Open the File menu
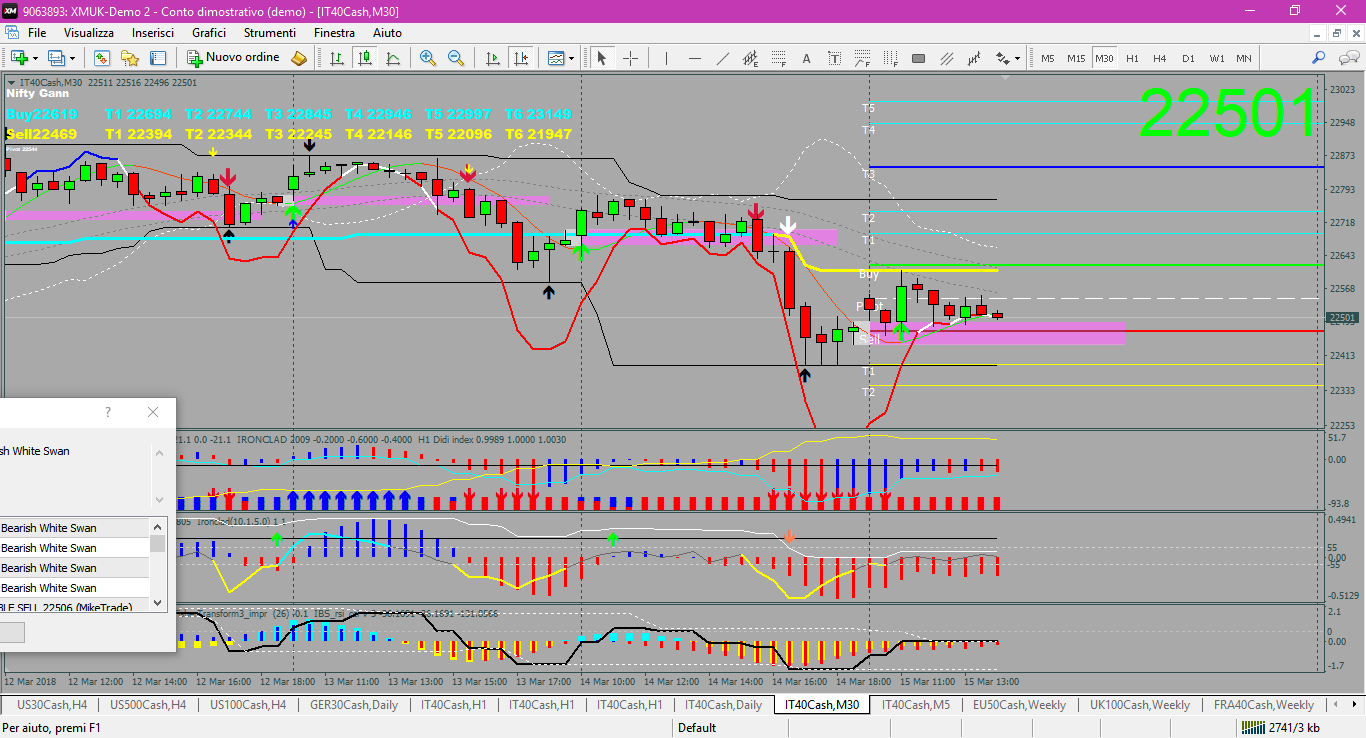Viewport: 1366px width, 738px height. pos(37,33)
